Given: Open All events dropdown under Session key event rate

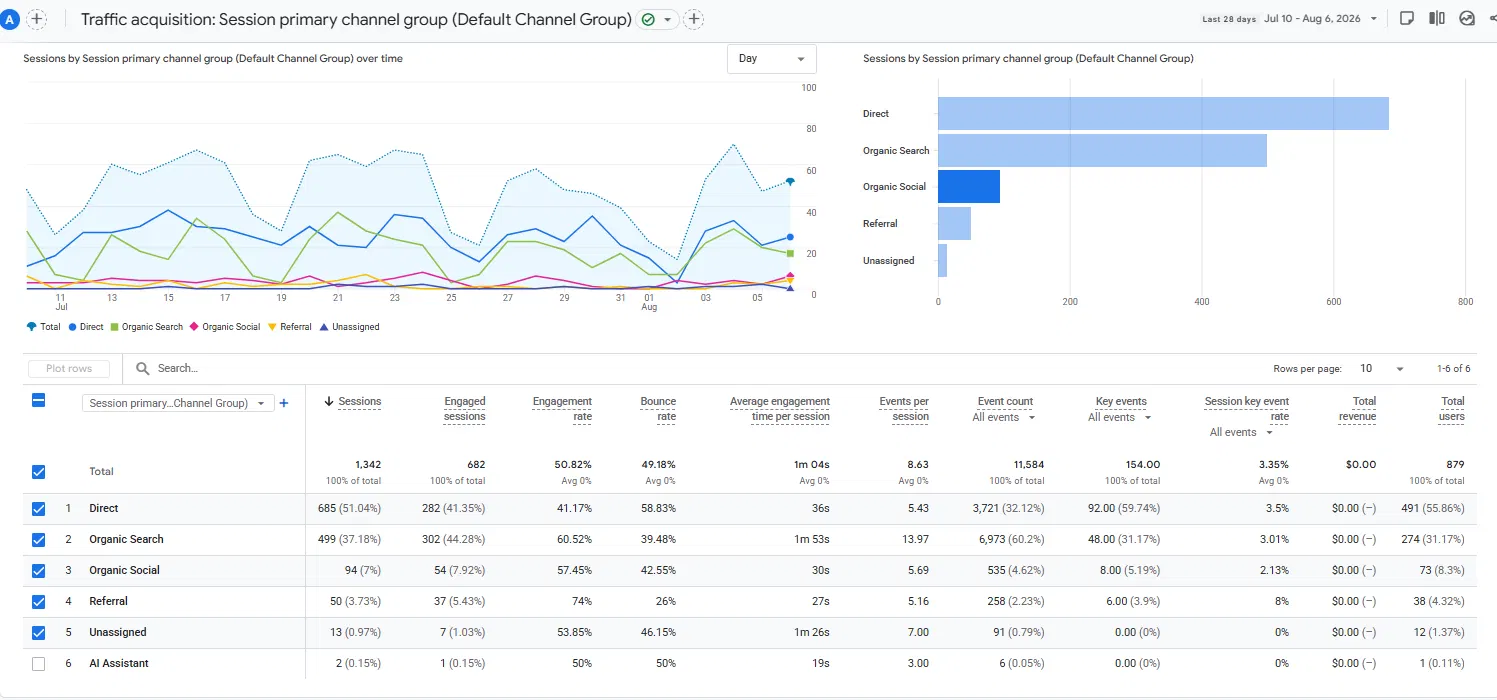Looking at the screenshot, I should (1242, 433).
